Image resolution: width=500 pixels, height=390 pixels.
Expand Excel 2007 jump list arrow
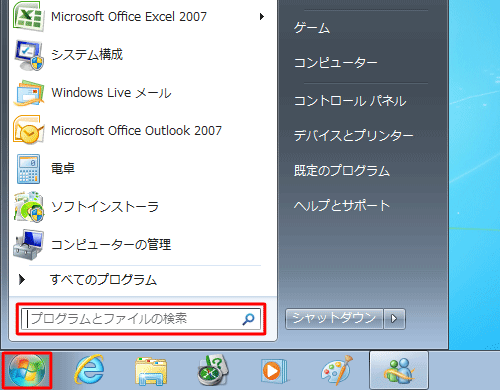(262, 16)
